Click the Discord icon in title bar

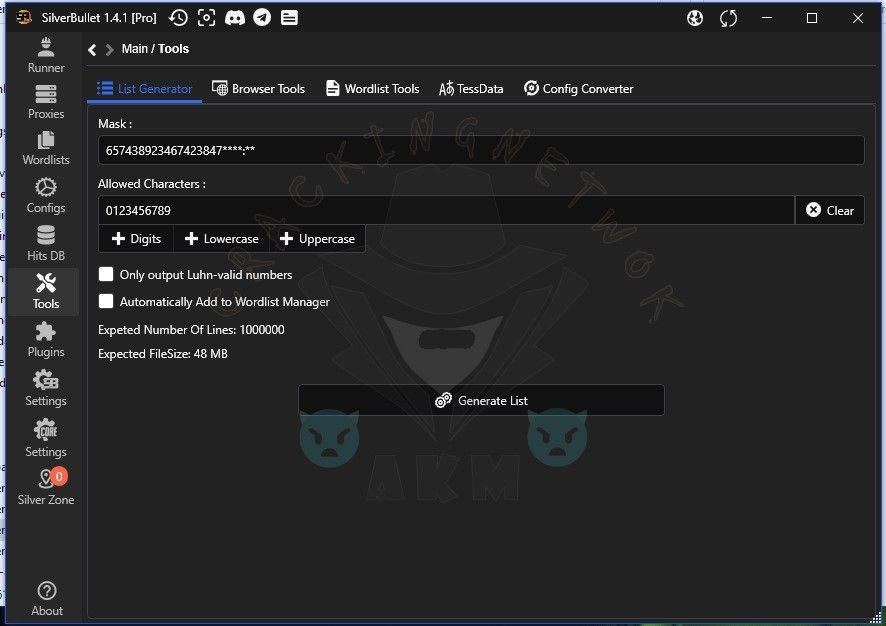(234, 18)
